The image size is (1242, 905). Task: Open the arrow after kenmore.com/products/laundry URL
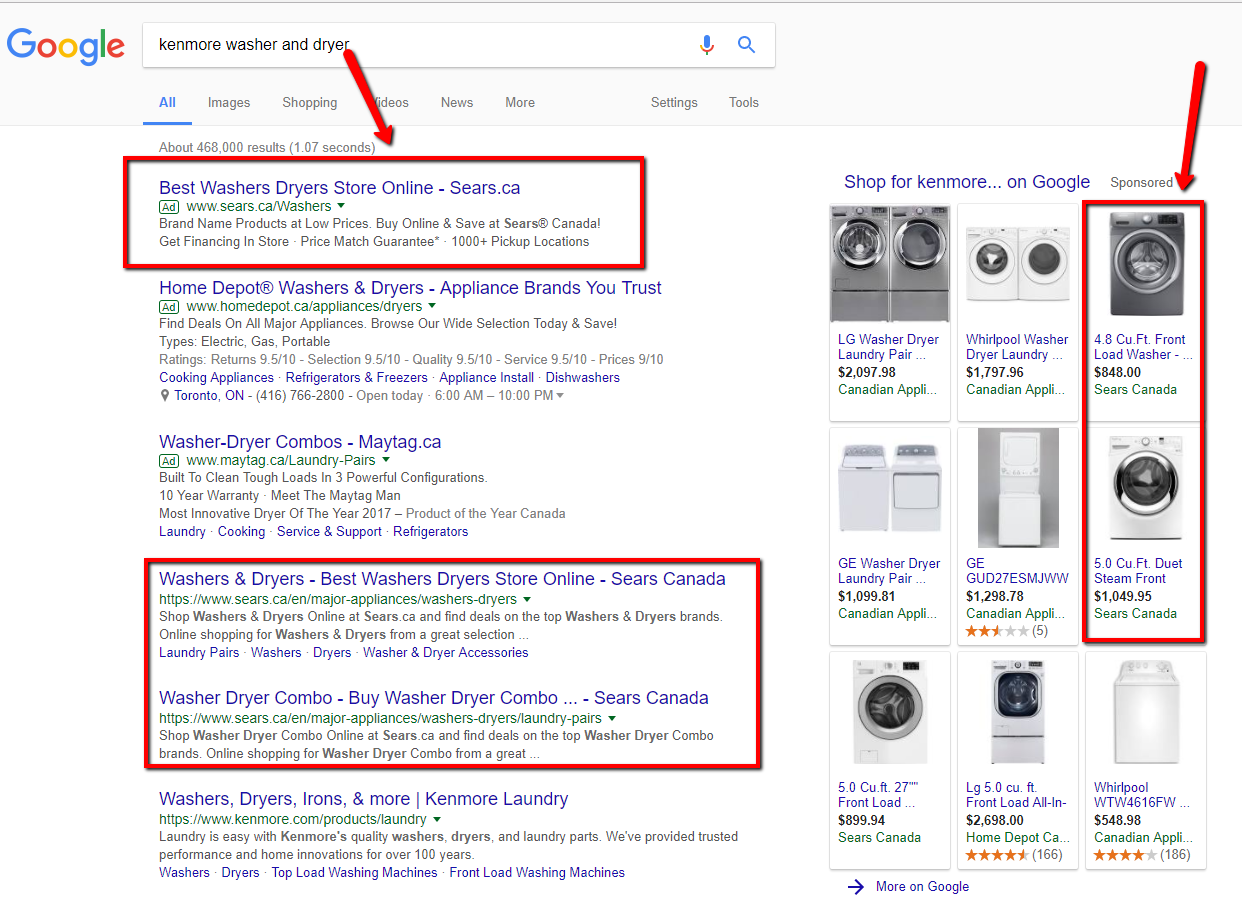pos(437,820)
